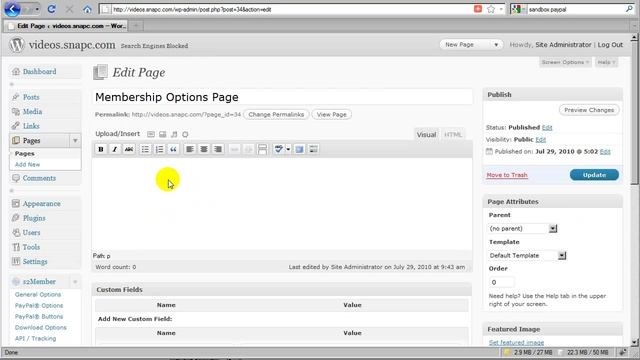Switch to the HTML editor tab
This screenshot has height=360, width=640.
coord(453,135)
